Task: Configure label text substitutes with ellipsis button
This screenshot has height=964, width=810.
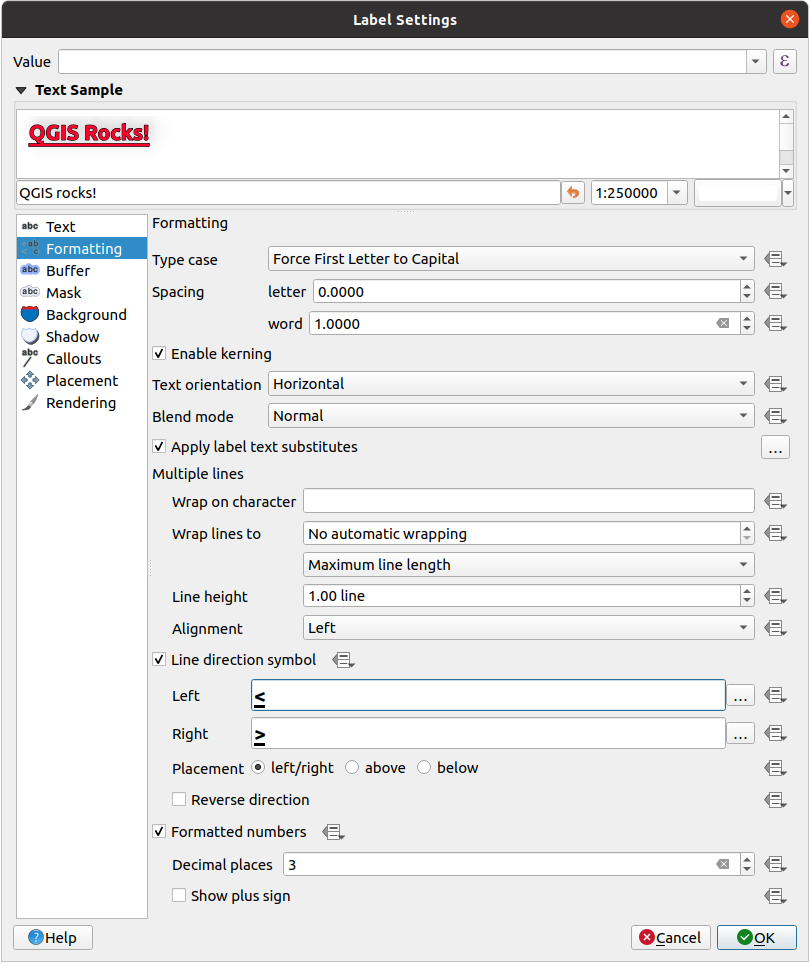Action: click(775, 447)
